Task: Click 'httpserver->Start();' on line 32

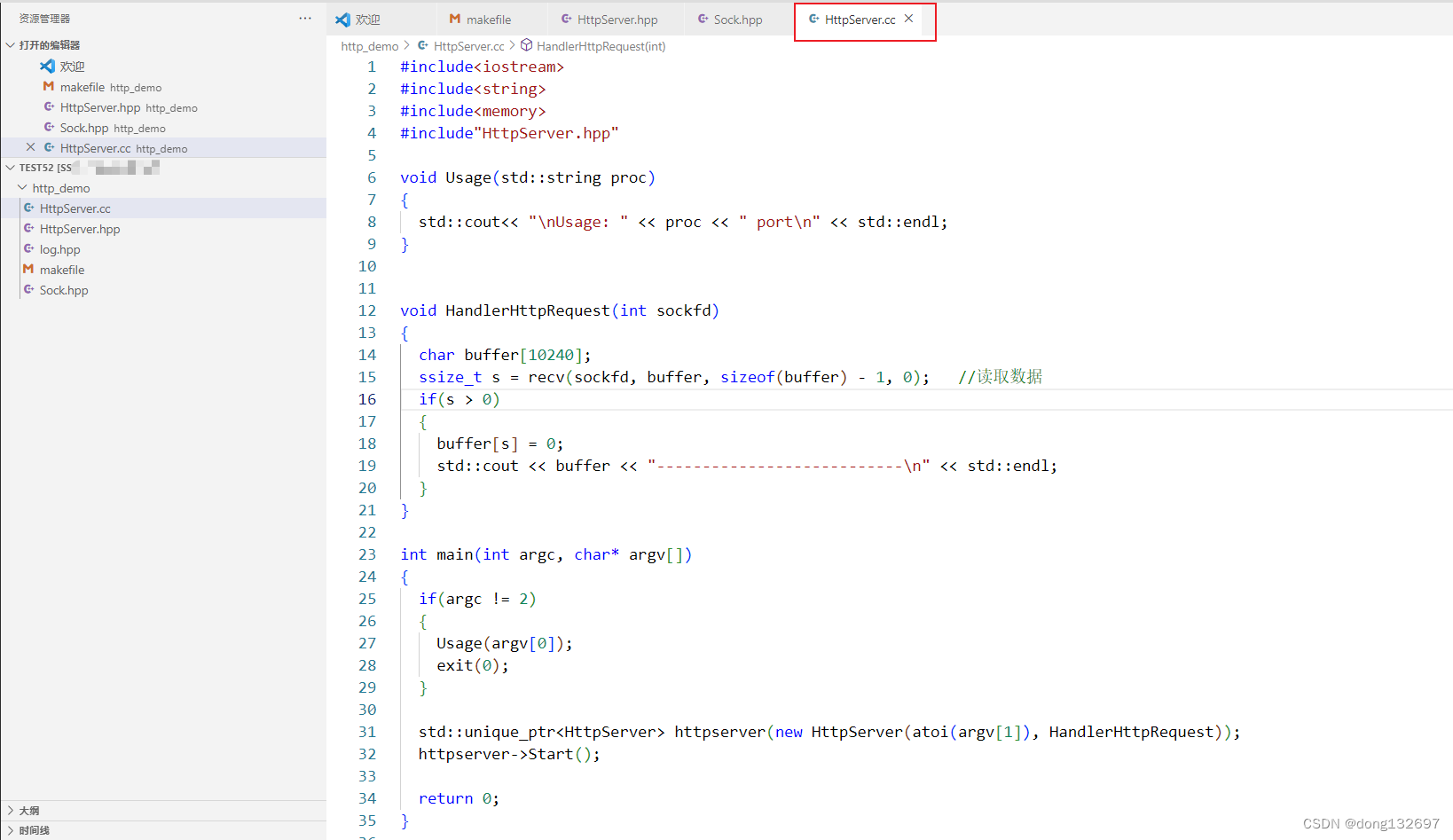Action: [509, 754]
